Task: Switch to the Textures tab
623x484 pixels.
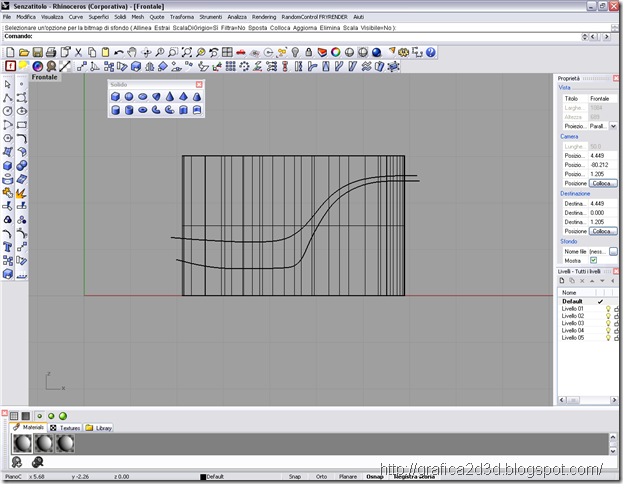Action: coord(65,428)
